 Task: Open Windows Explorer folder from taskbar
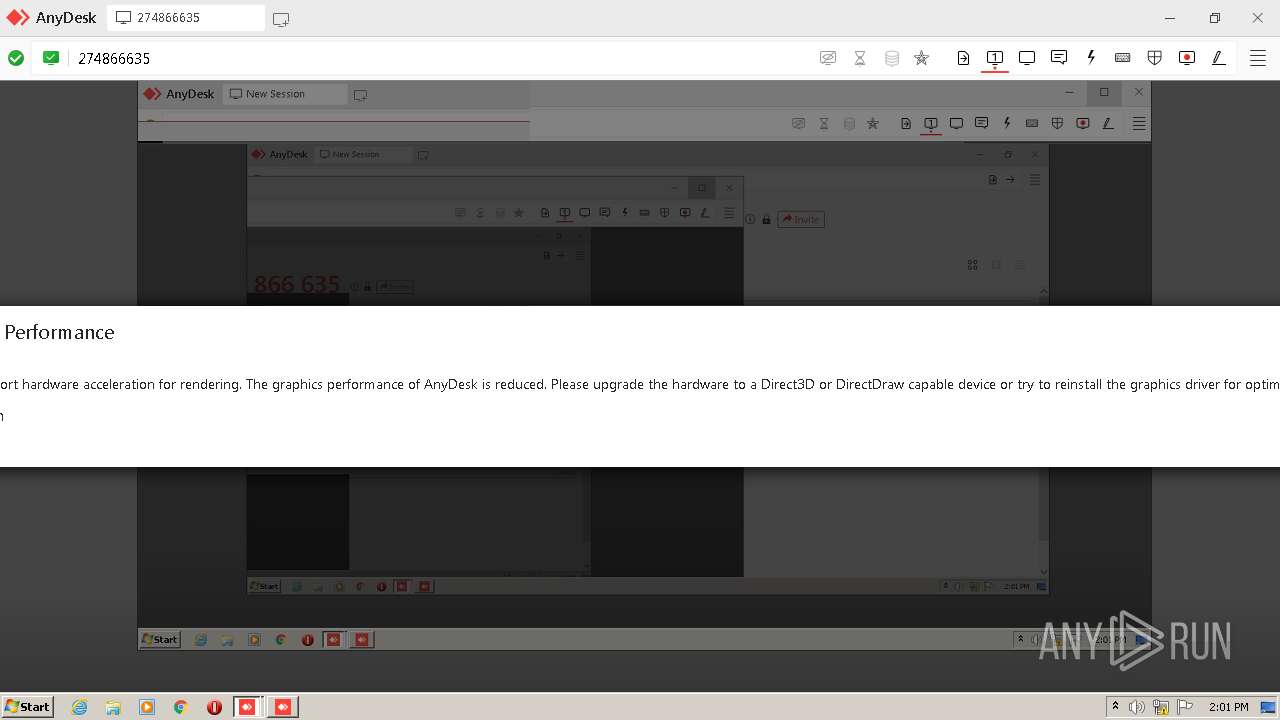point(113,707)
